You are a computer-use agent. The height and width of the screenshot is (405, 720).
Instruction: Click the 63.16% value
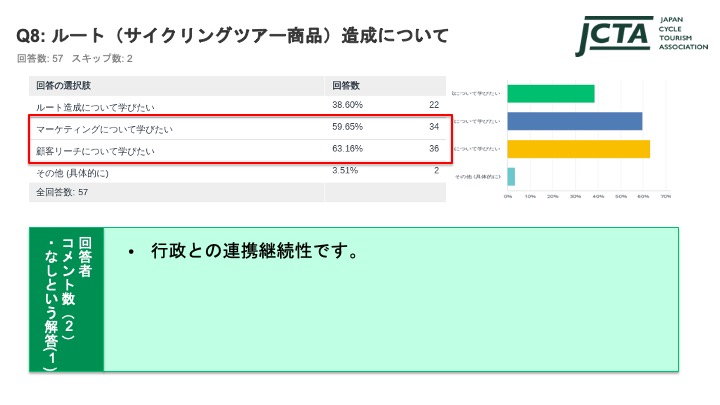pos(347,149)
